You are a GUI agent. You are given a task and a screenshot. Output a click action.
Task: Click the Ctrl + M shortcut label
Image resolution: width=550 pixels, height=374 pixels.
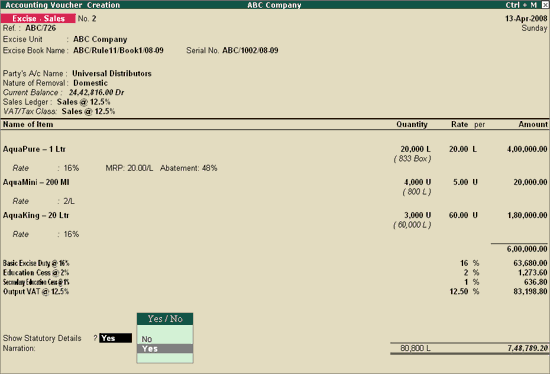521,5
